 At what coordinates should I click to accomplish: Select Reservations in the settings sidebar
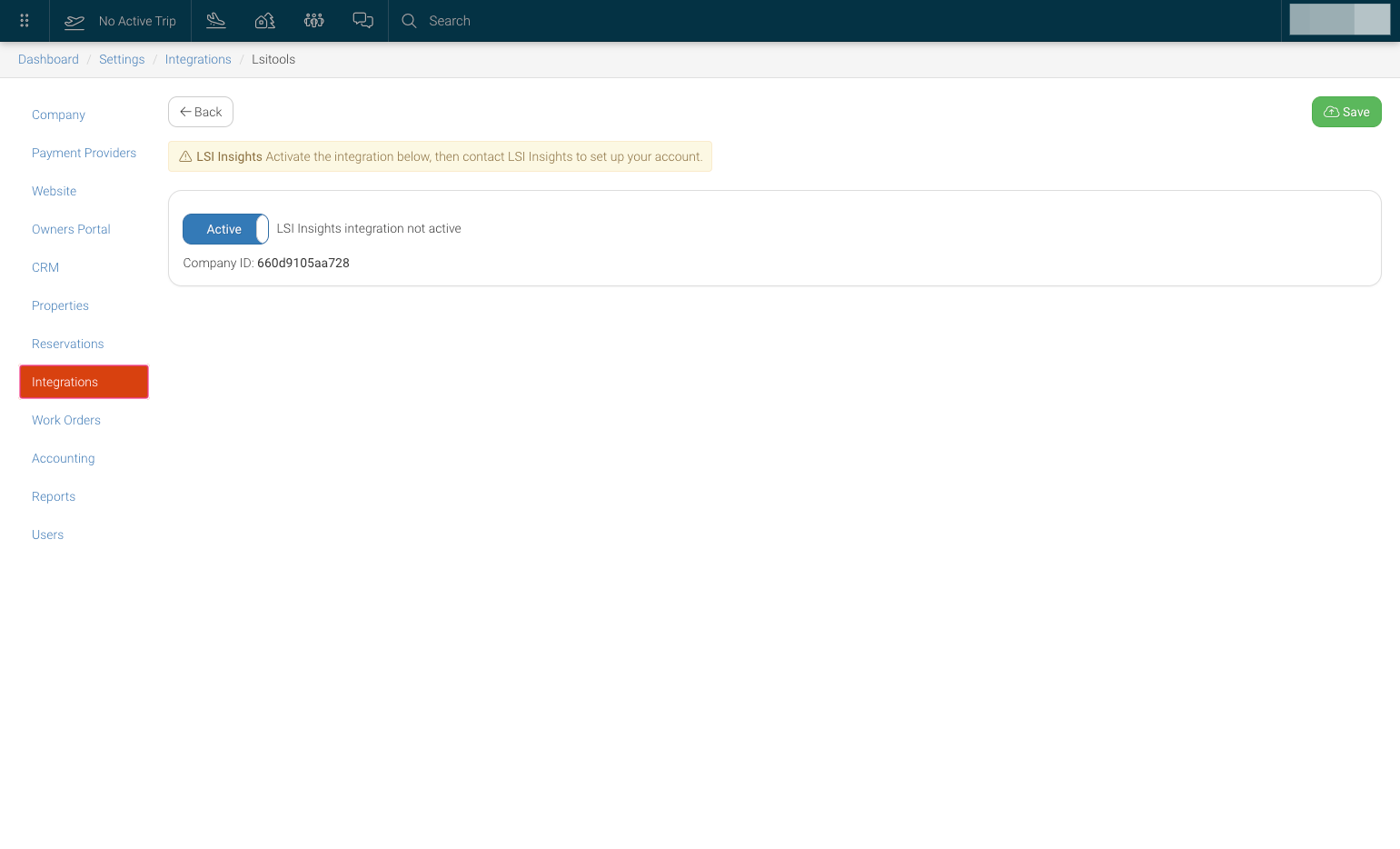pyautogui.click(x=67, y=344)
